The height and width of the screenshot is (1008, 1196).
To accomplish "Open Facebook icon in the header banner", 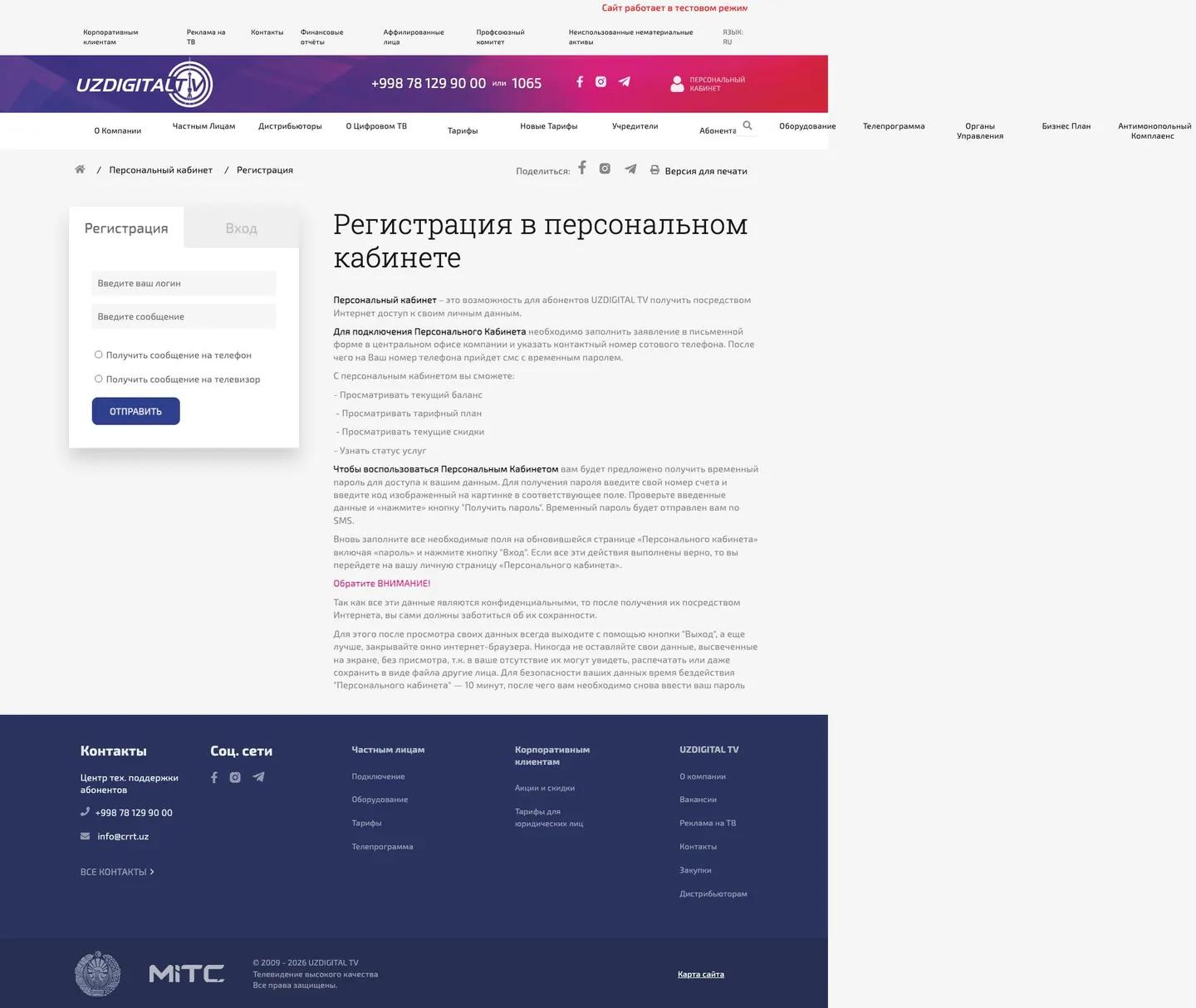I will coord(580,81).
